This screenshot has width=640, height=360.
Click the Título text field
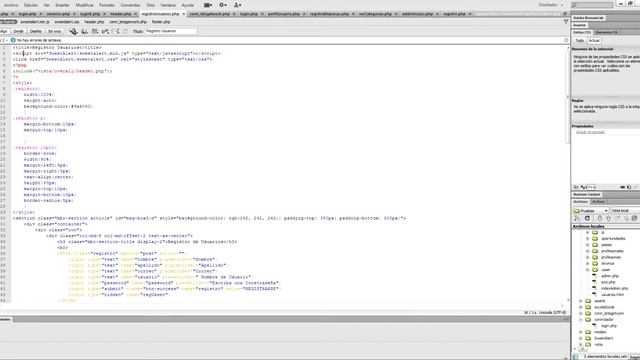[x=171, y=31]
